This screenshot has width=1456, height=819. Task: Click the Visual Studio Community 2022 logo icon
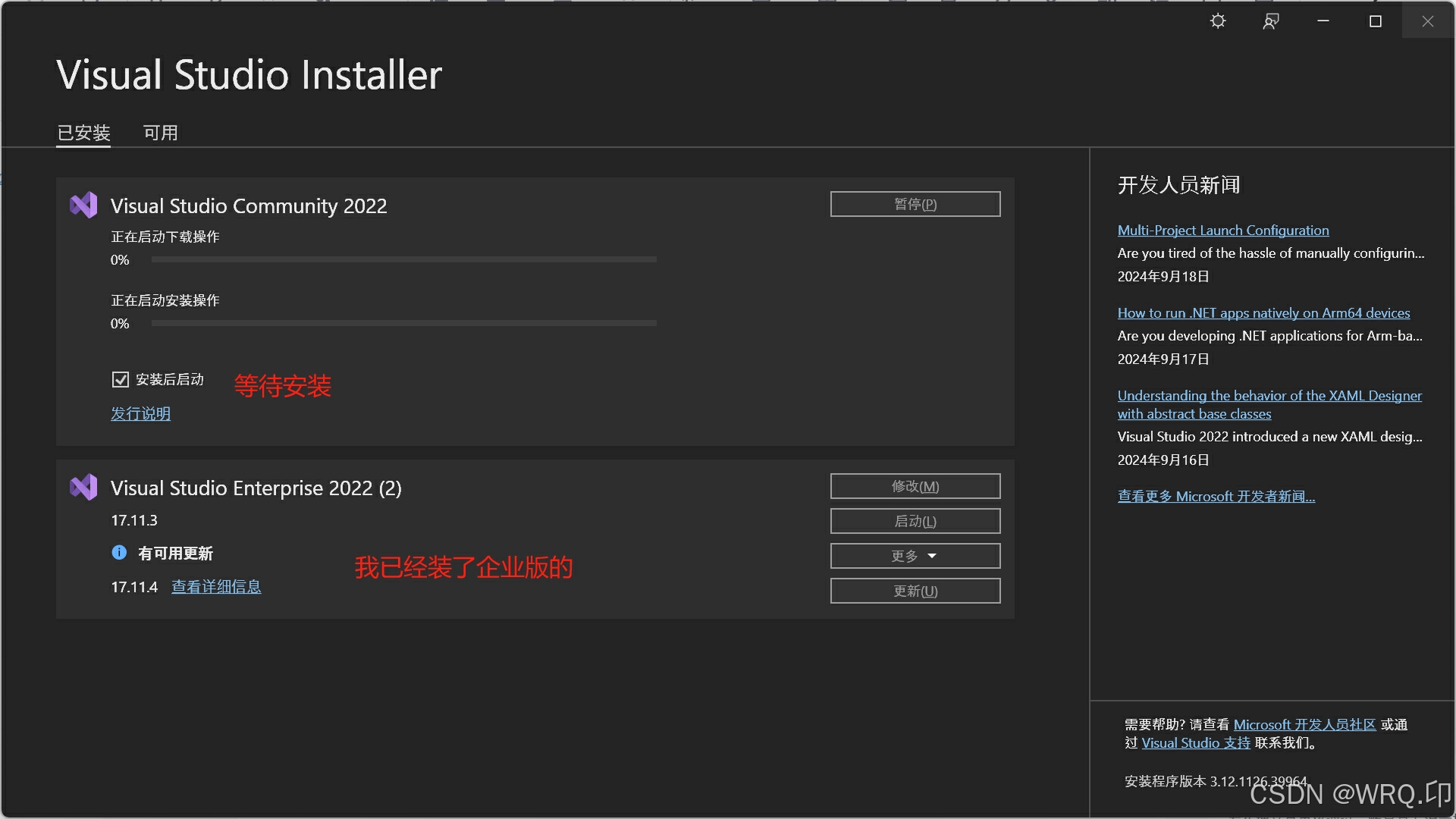tap(83, 205)
